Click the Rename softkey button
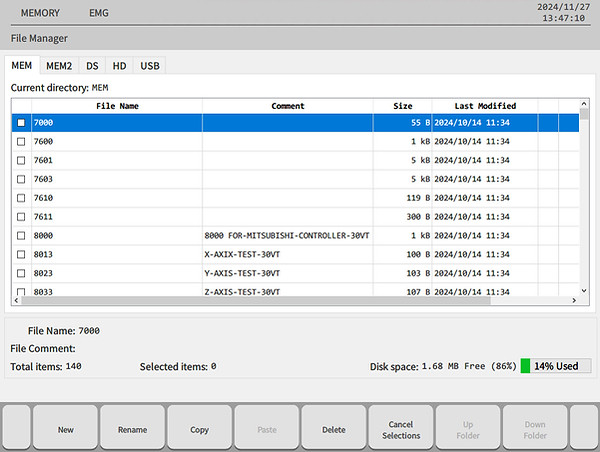 pyautogui.click(x=132, y=429)
